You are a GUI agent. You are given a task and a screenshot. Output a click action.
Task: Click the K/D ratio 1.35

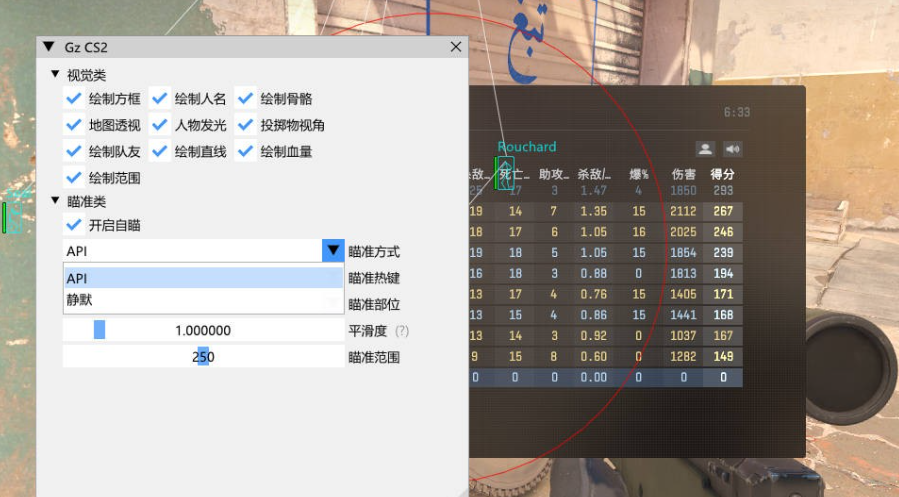pyautogui.click(x=593, y=212)
